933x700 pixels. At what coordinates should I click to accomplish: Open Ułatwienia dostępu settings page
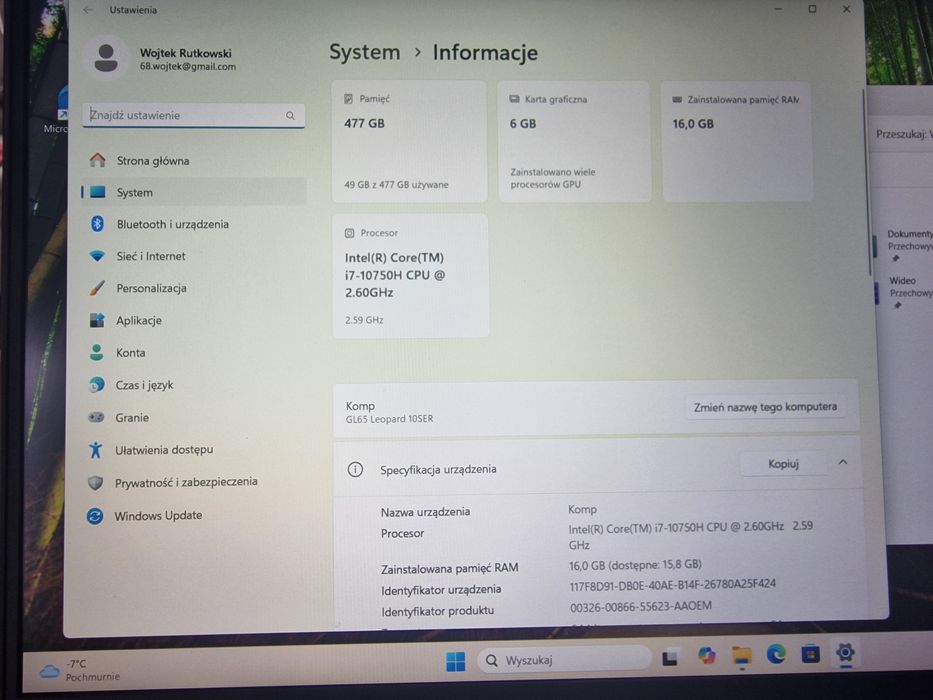193,450
